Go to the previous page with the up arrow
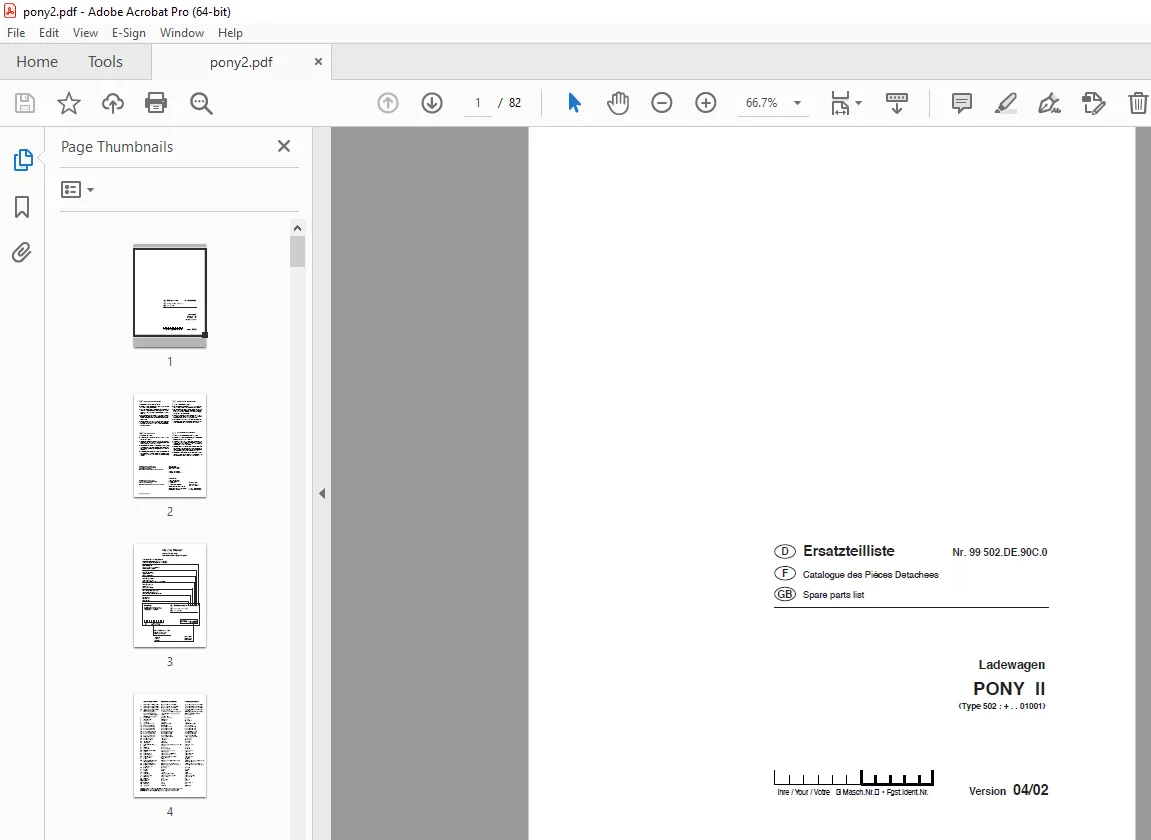Image resolution: width=1151 pixels, height=840 pixels. tap(388, 103)
